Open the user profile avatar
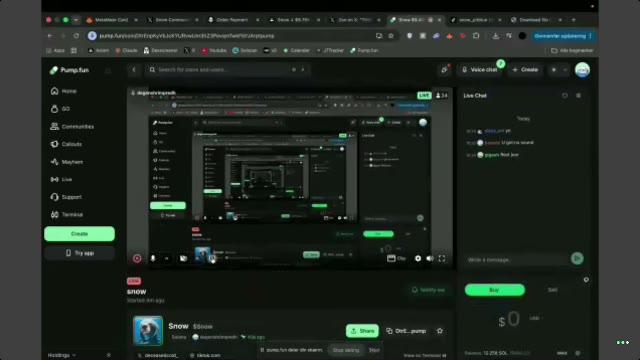 point(582,70)
